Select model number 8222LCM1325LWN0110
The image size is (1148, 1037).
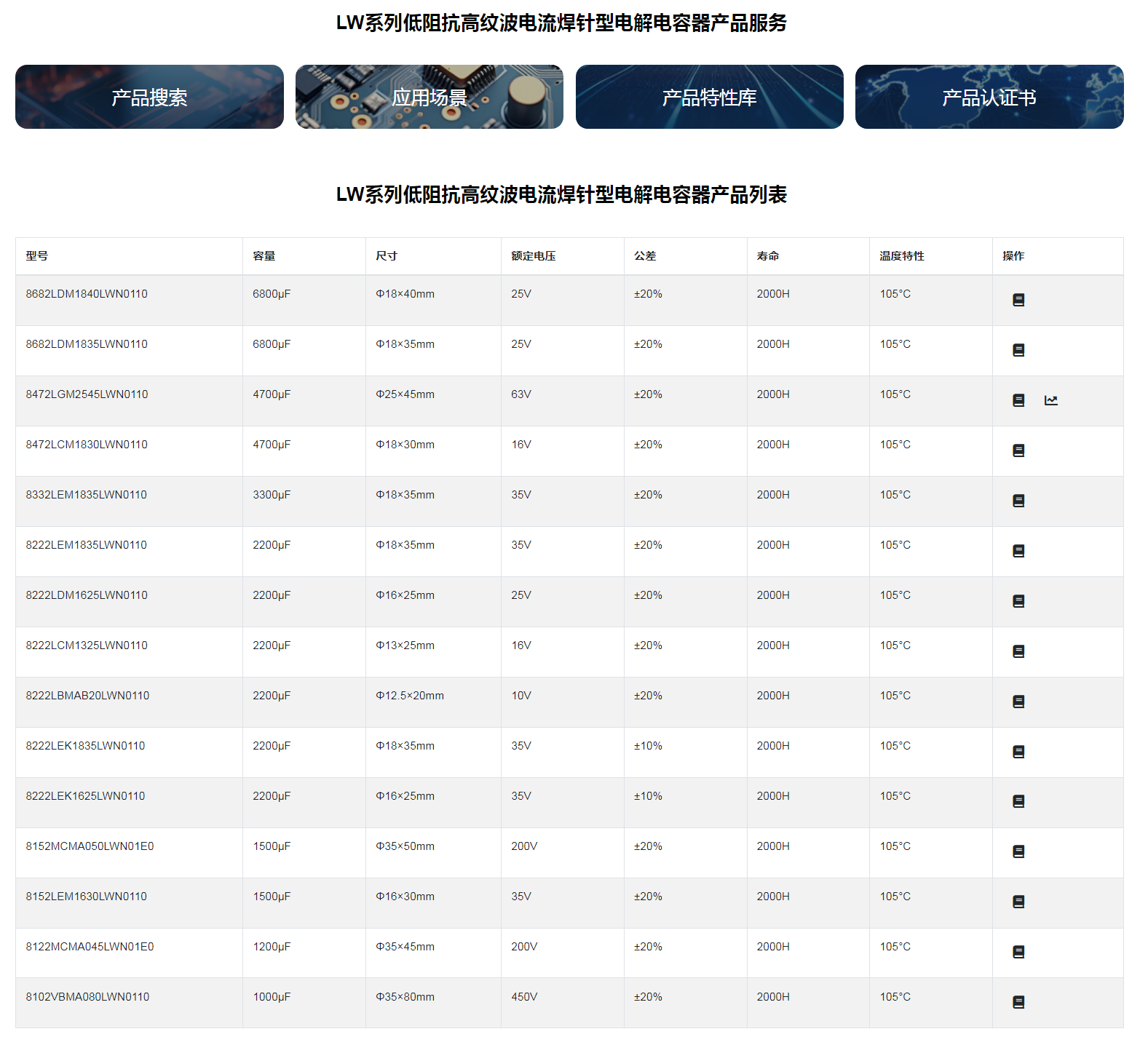tap(87, 645)
